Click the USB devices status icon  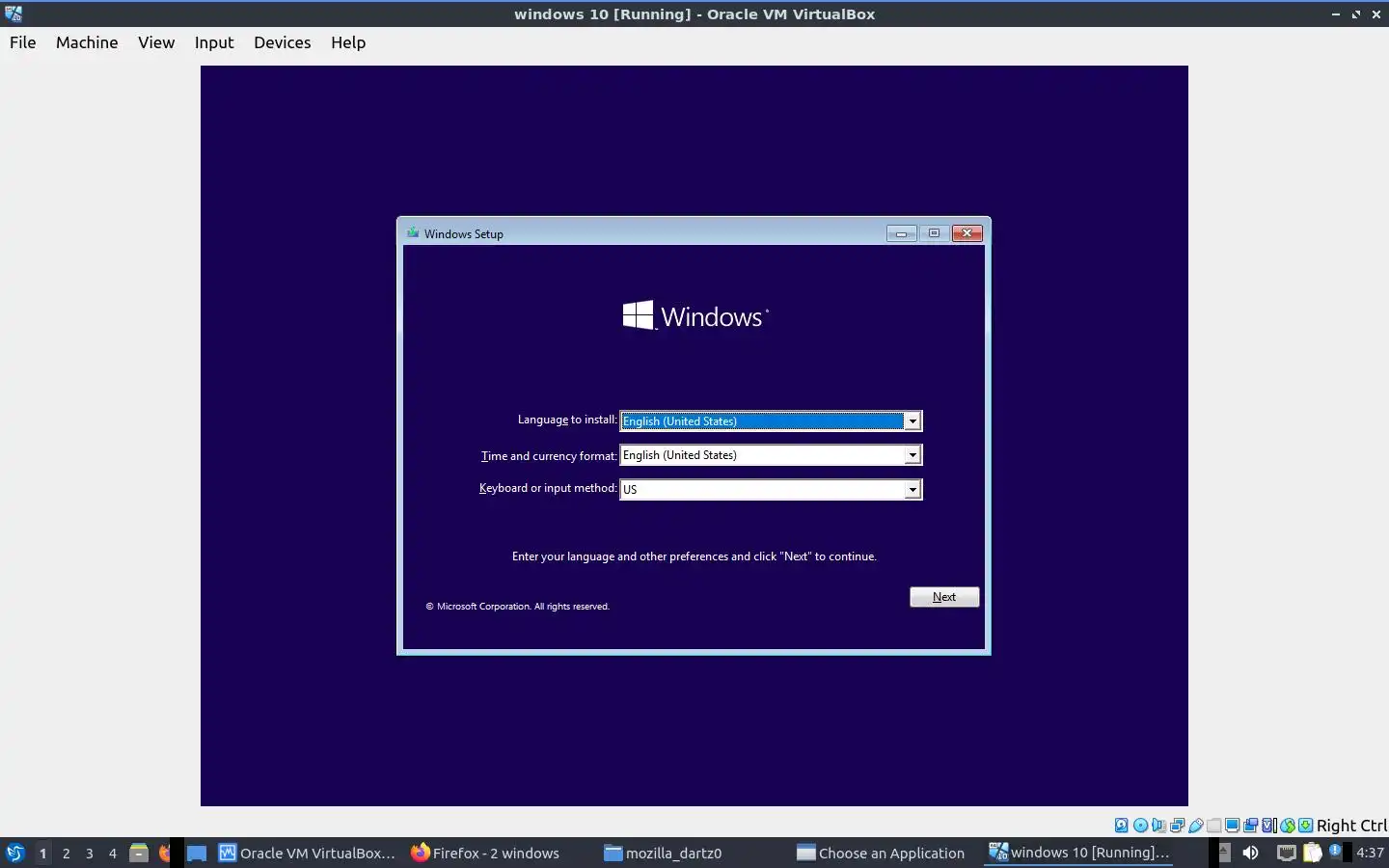point(1196,825)
